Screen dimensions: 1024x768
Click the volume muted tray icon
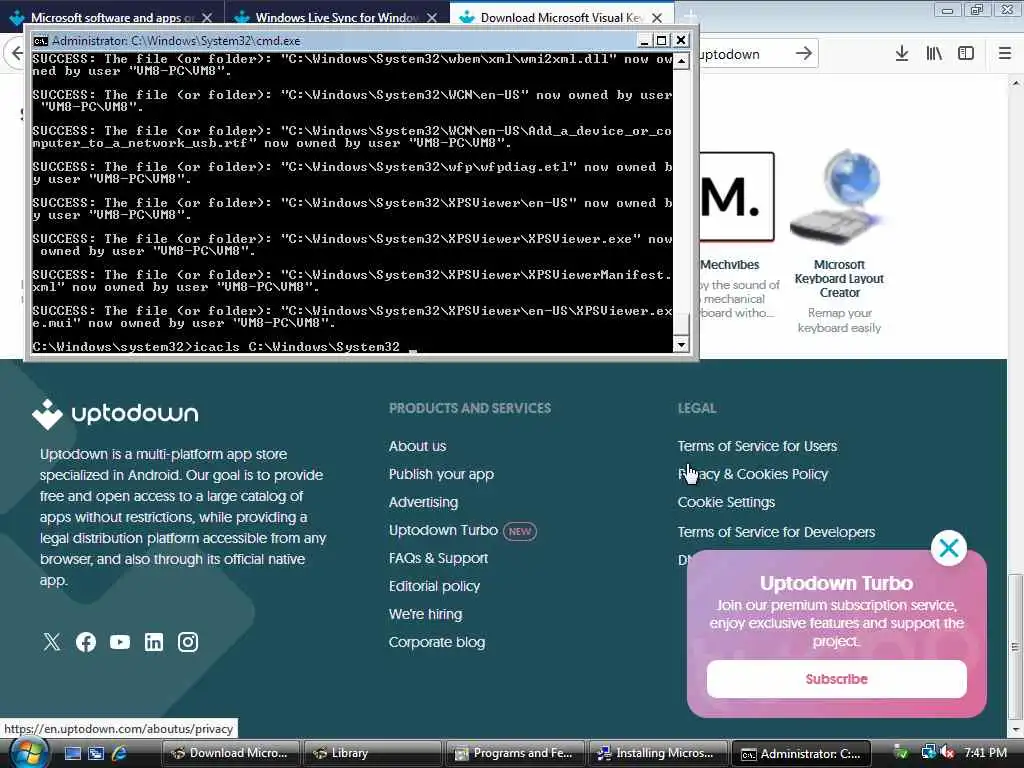click(948, 753)
